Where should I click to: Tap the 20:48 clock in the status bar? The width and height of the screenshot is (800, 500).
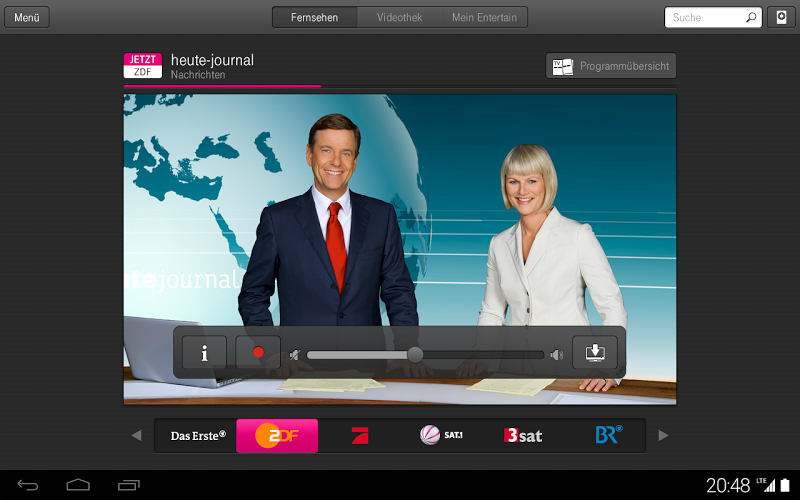pos(728,485)
